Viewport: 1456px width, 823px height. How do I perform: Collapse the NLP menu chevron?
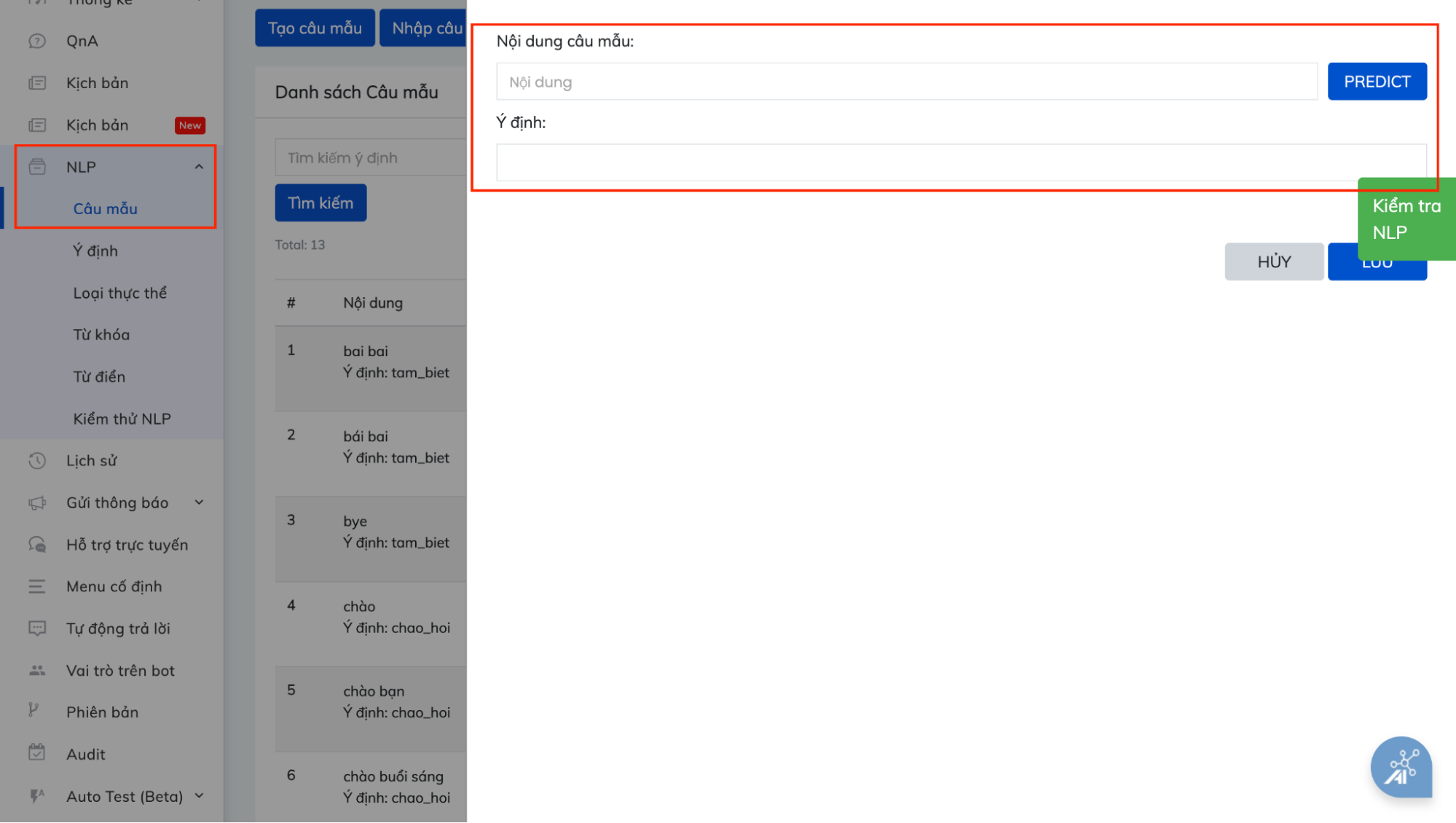pos(199,168)
